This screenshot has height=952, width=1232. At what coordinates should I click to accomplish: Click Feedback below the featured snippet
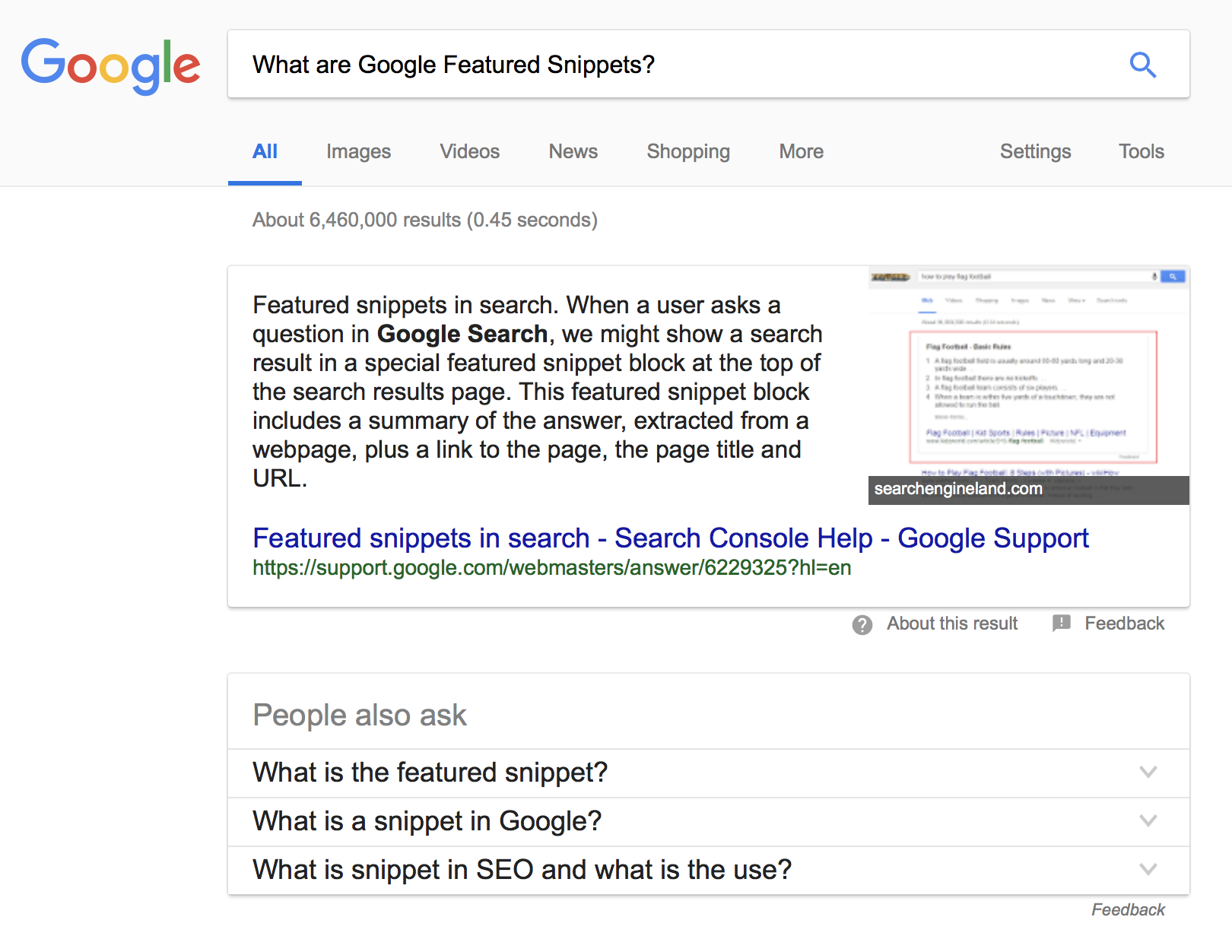tap(1124, 624)
